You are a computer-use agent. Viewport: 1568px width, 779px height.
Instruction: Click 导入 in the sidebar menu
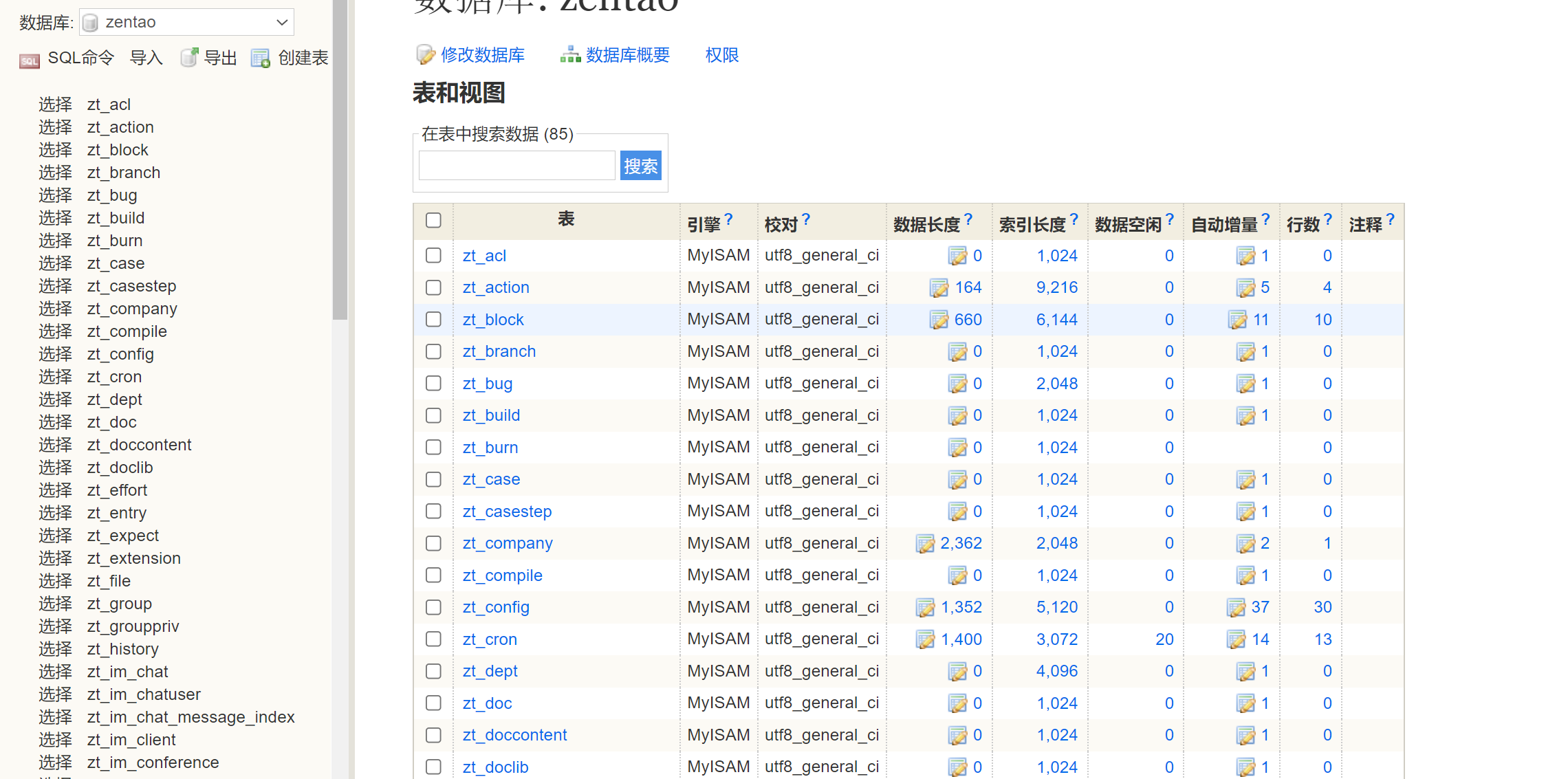pyautogui.click(x=146, y=58)
